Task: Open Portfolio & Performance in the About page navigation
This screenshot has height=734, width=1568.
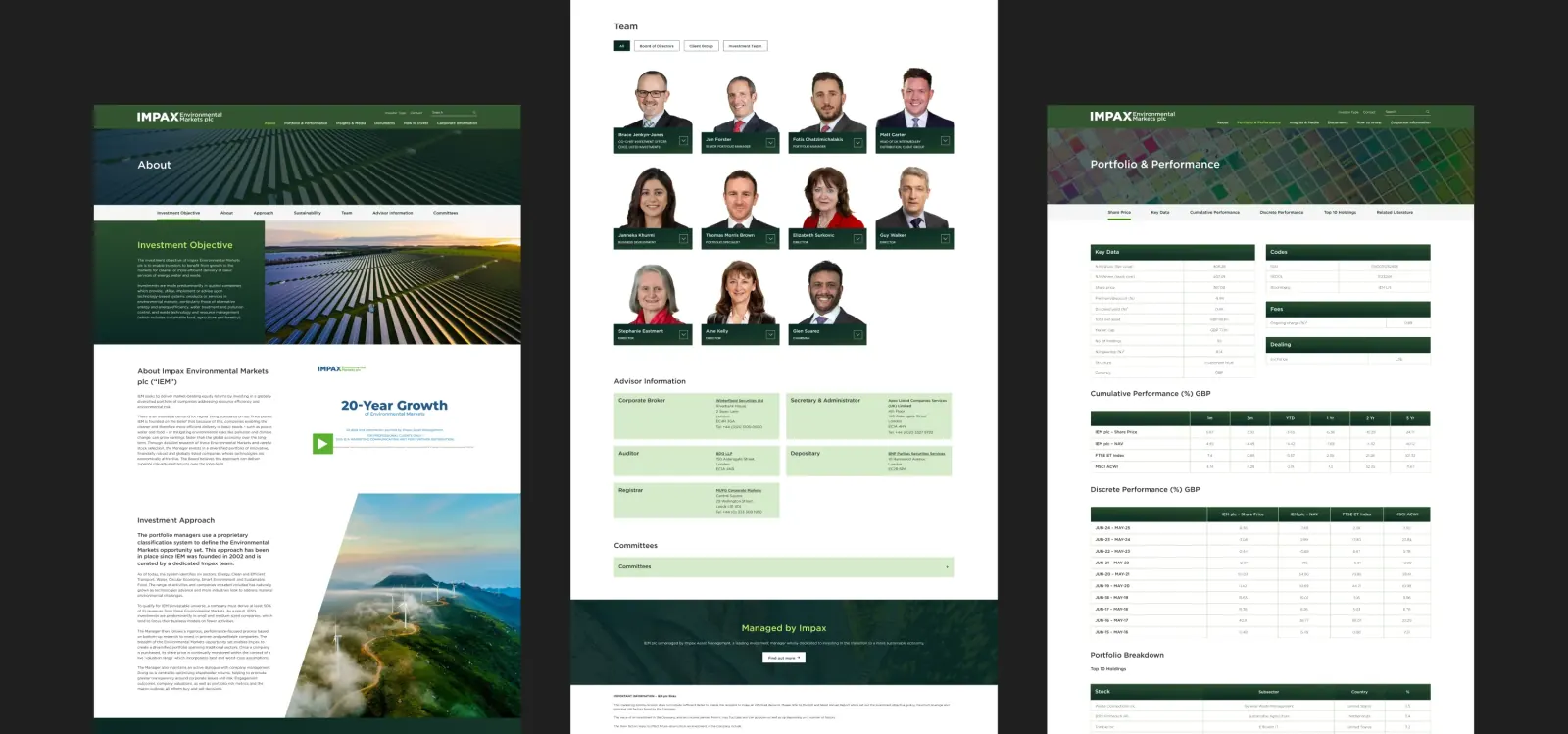Action: pos(306,123)
